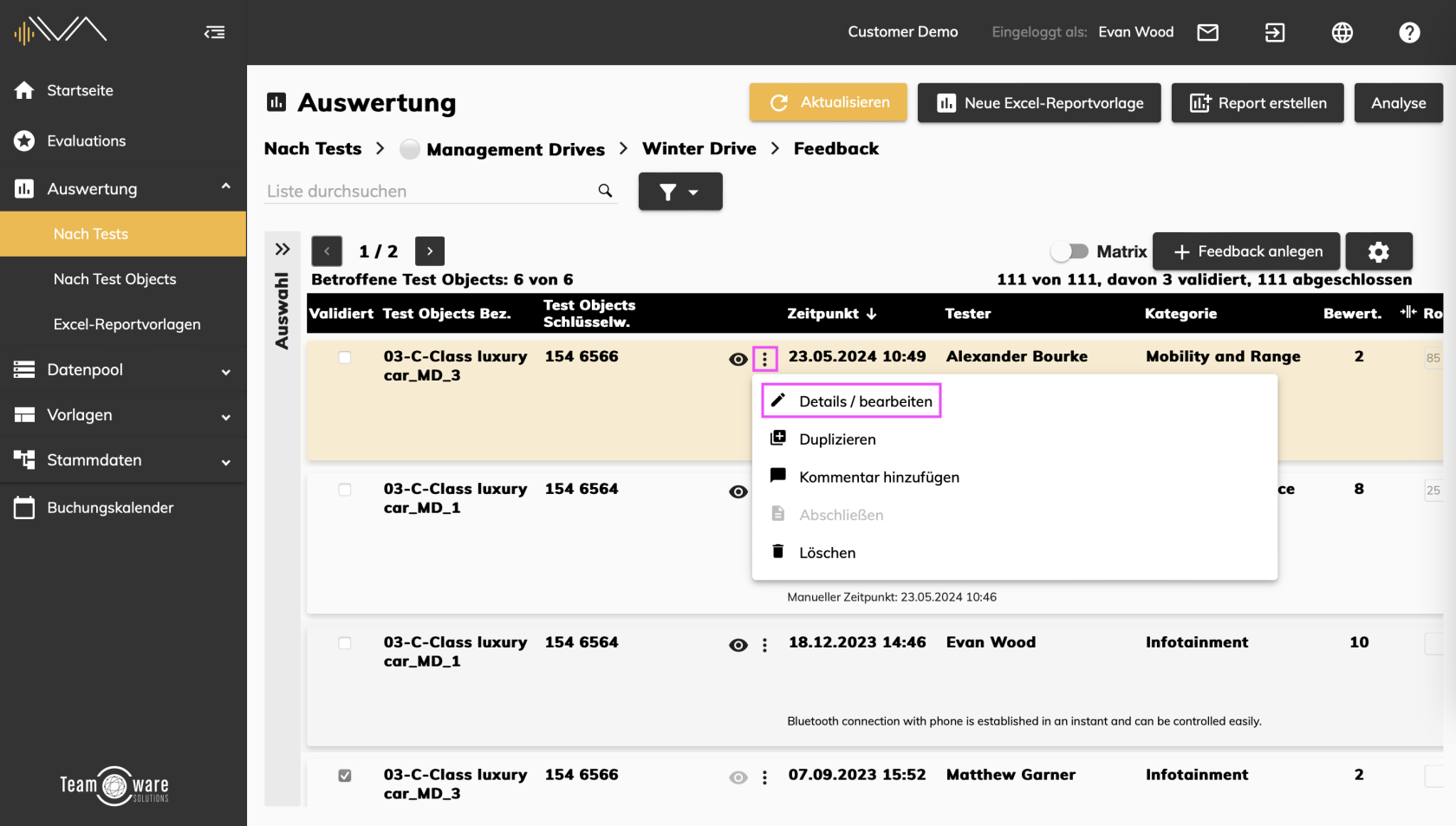
Task: Toggle eye icon for Matthew Garner row
Action: pyautogui.click(x=738, y=777)
